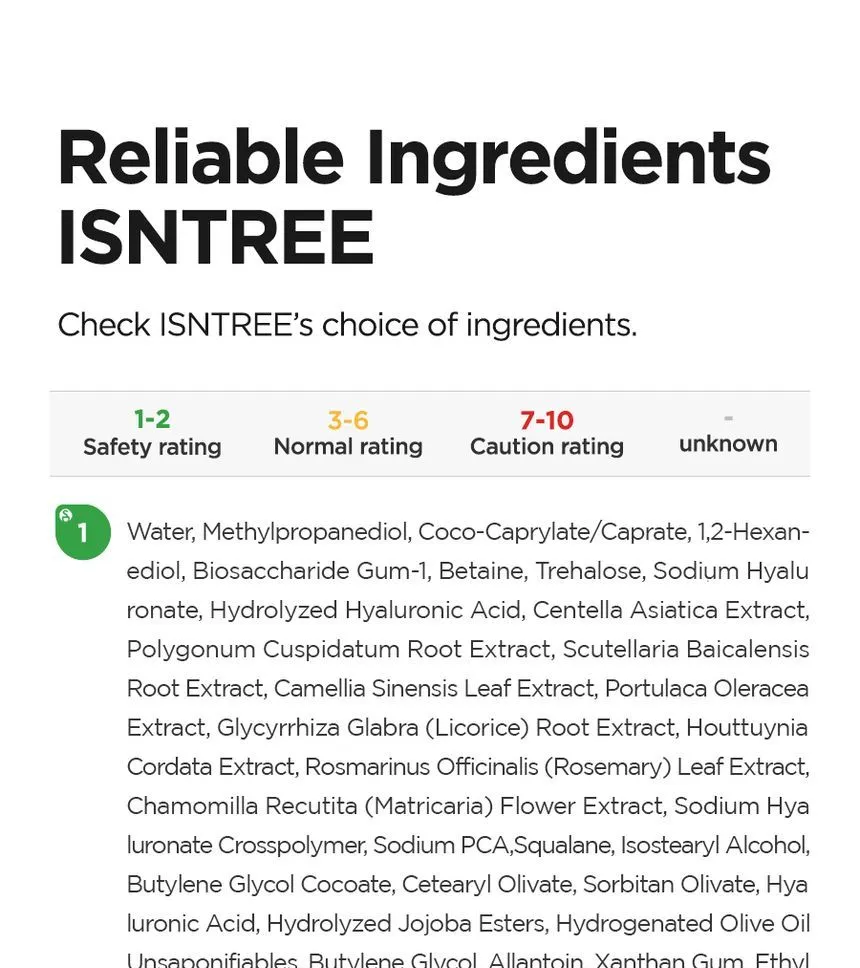
Task: Click the Camellia Sinensis Leaf Extract ingredient
Action: coord(433,688)
